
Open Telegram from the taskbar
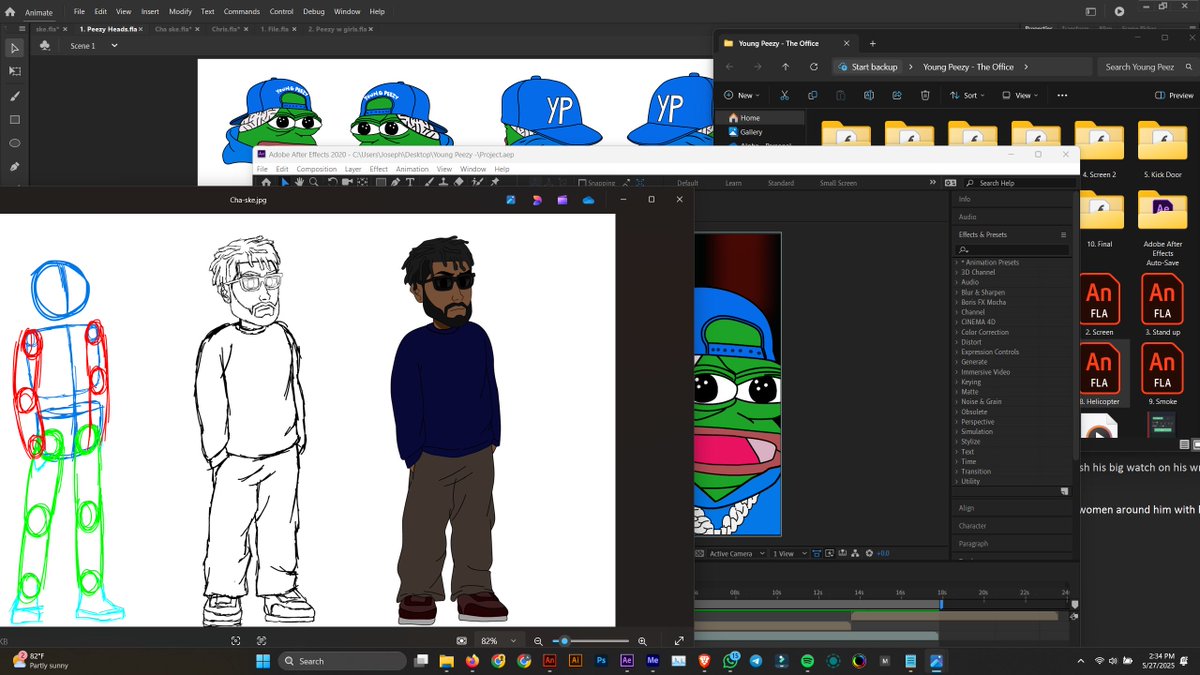(x=755, y=661)
